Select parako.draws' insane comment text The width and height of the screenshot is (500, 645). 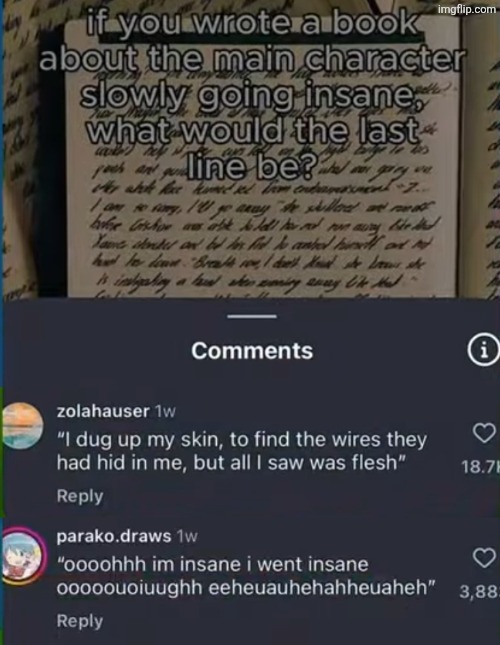tap(246, 576)
